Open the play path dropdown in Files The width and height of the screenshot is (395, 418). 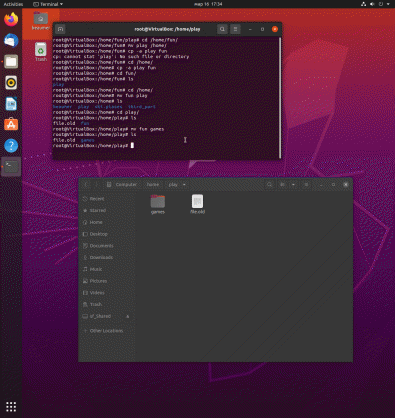[184, 184]
